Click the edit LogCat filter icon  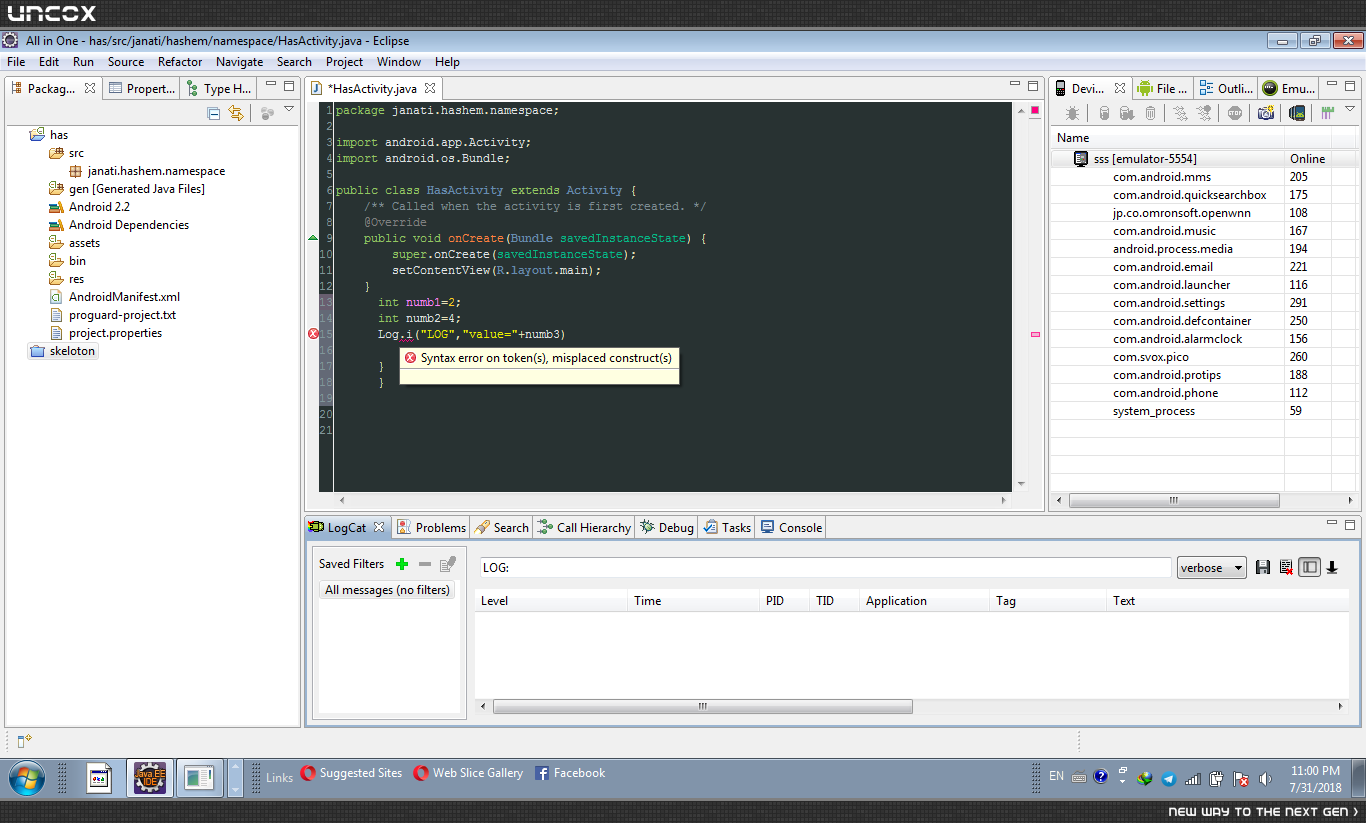[448, 564]
